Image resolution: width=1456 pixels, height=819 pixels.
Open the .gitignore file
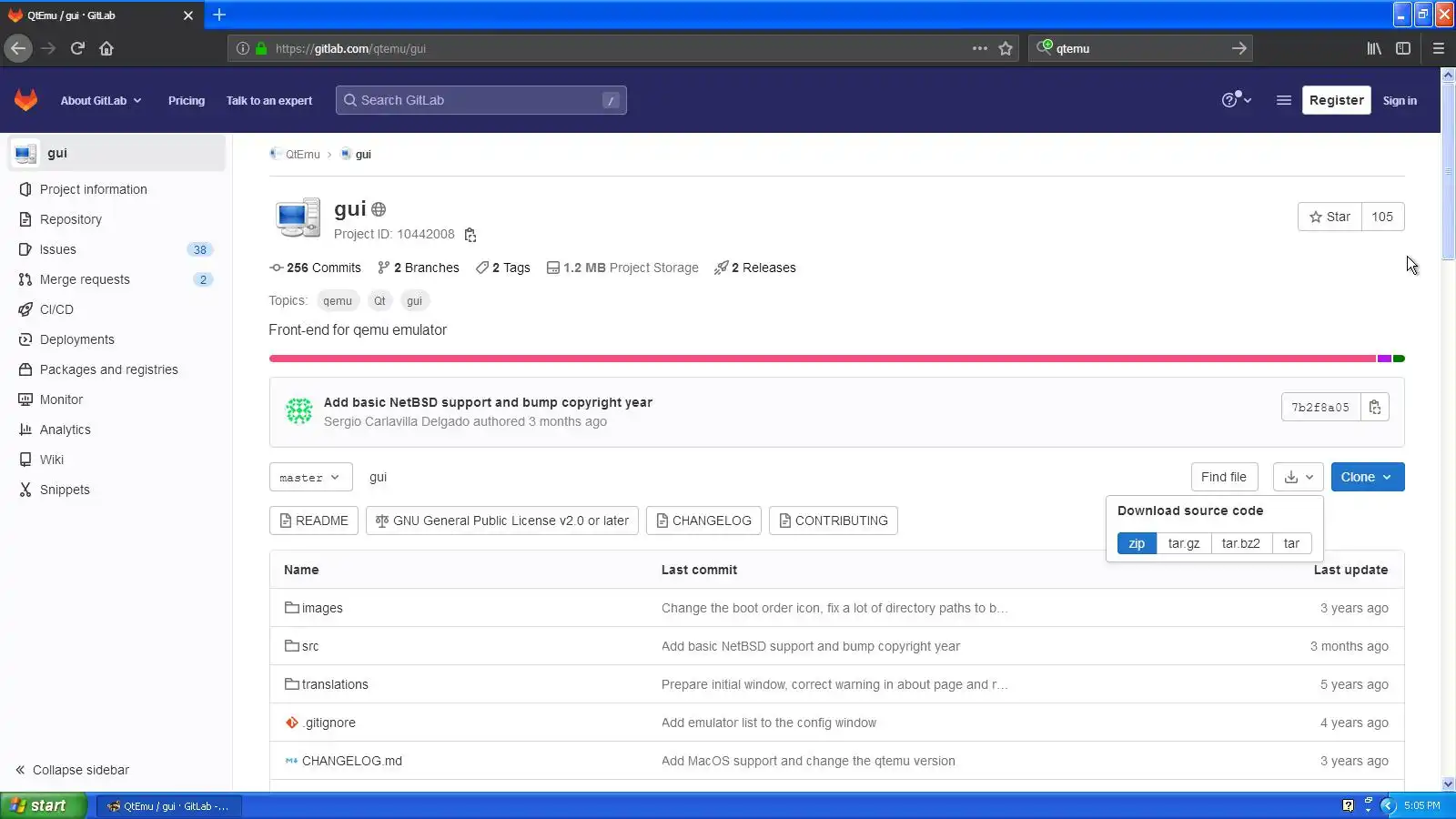pos(329,723)
